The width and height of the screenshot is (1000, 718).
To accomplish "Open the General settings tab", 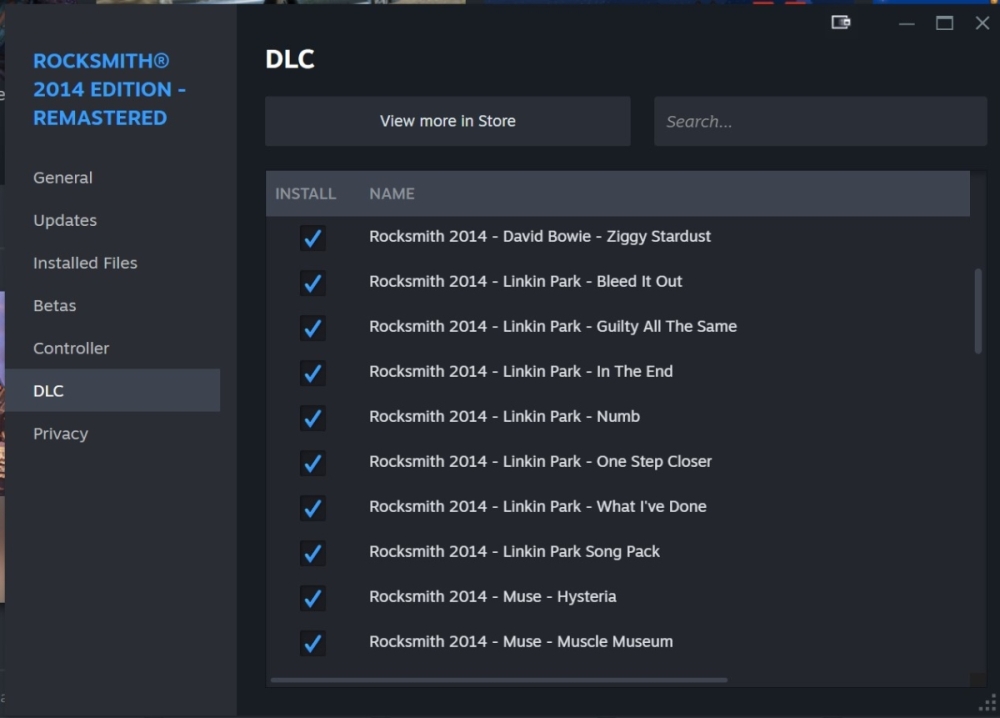I will pyautogui.click(x=63, y=178).
